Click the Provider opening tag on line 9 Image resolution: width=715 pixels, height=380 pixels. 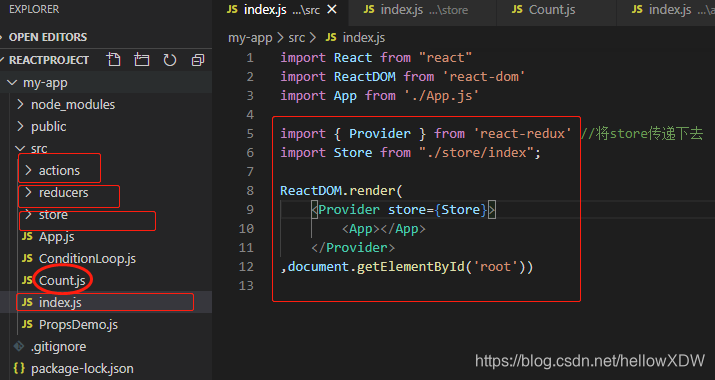[404, 209]
